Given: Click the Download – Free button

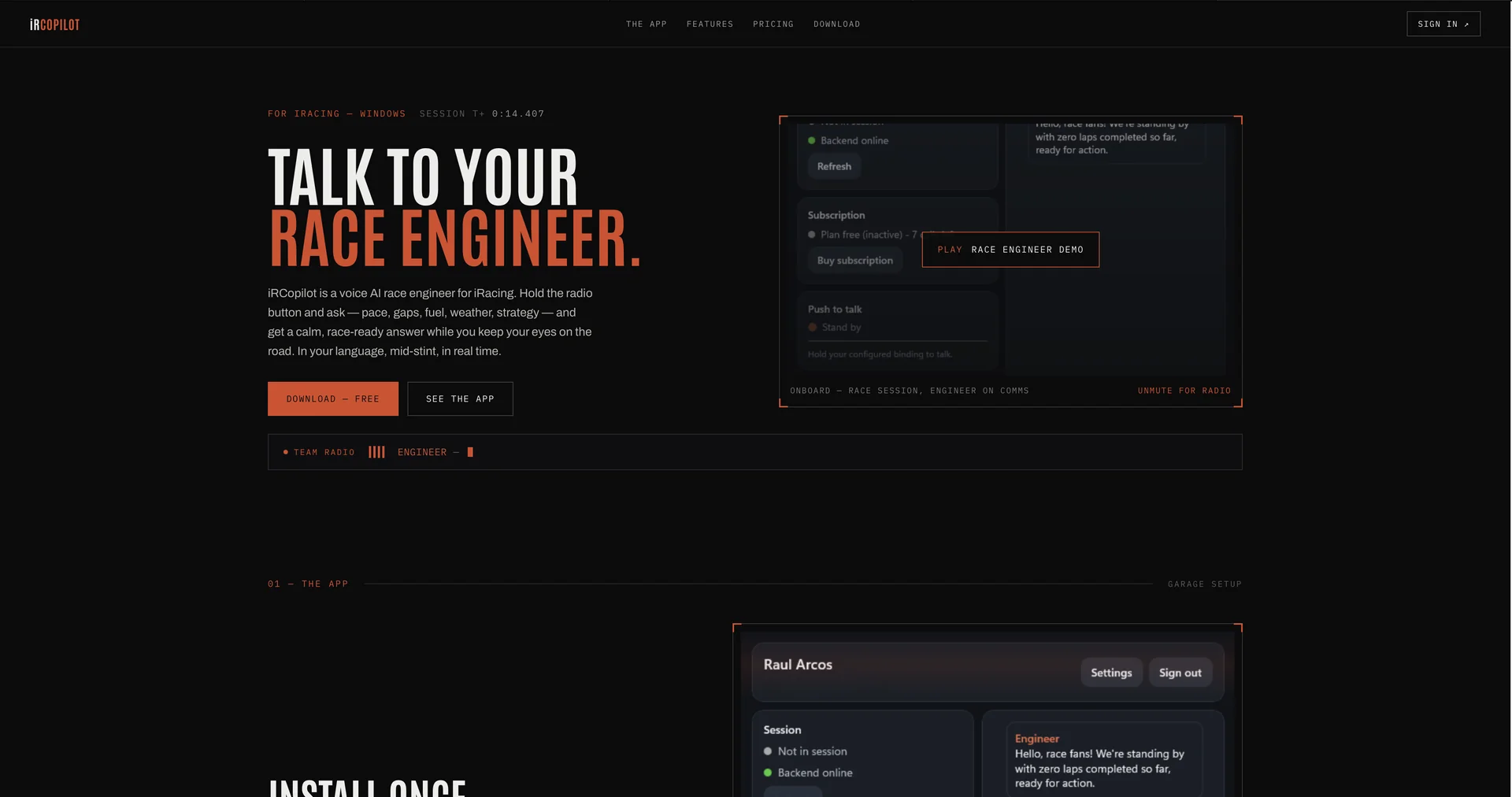Looking at the screenshot, I should [332, 398].
